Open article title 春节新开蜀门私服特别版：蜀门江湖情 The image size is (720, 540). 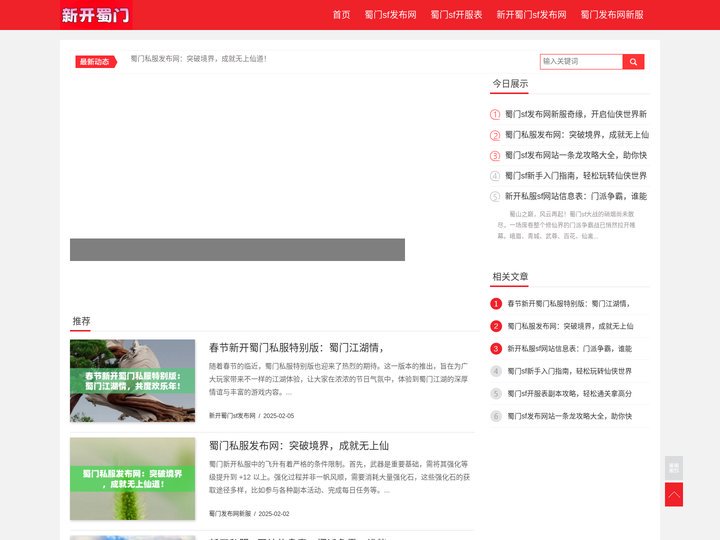click(x=296, y=348)
